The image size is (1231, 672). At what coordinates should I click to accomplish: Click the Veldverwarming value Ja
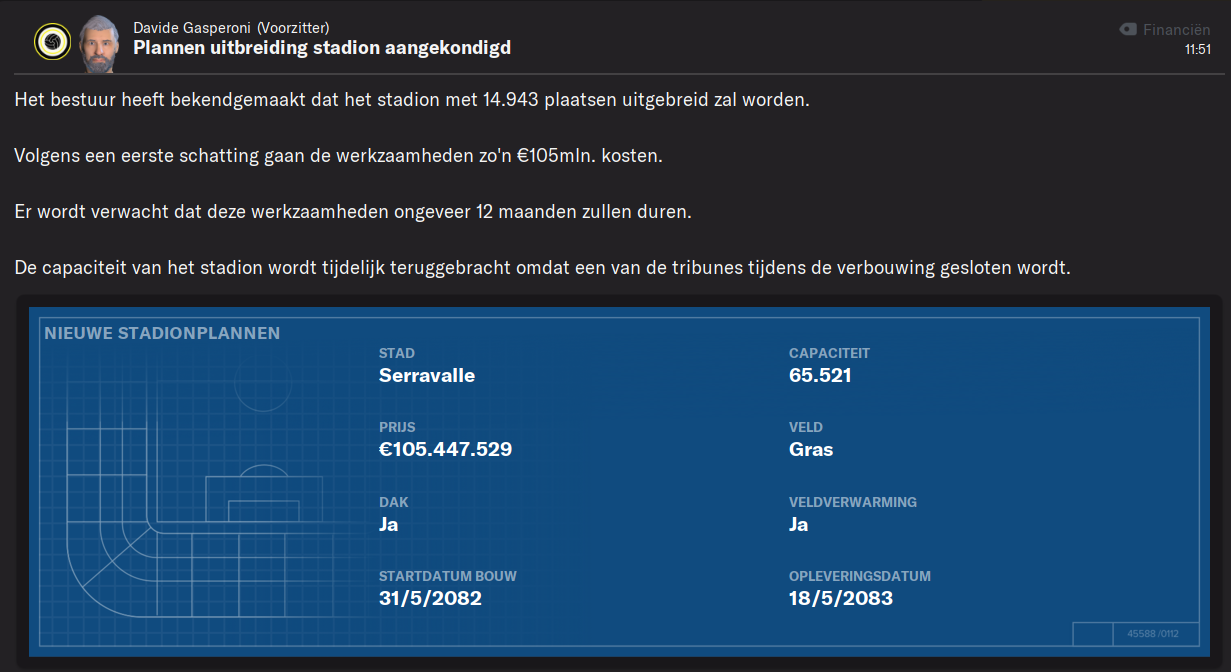[x=799, y=524]
